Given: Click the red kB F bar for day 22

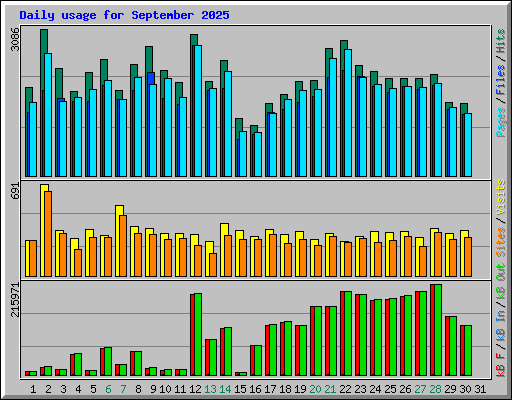Looking at the screenshot, I should tap(342, 334).
